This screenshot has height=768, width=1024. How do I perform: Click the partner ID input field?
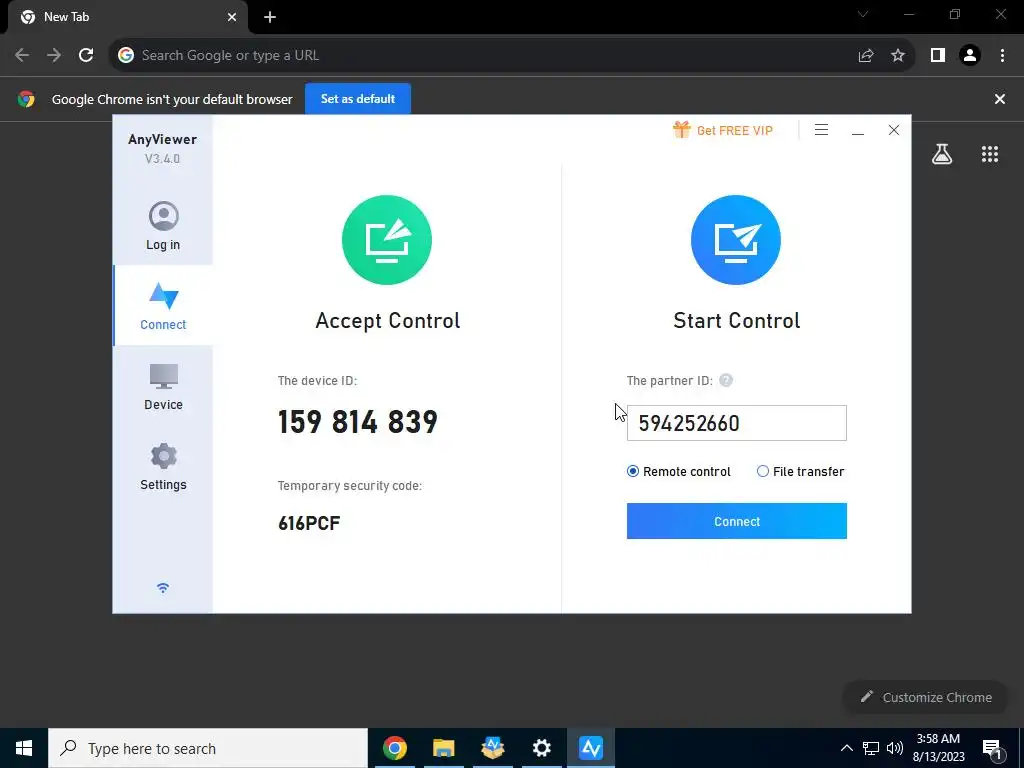click(x=737, y=423)
